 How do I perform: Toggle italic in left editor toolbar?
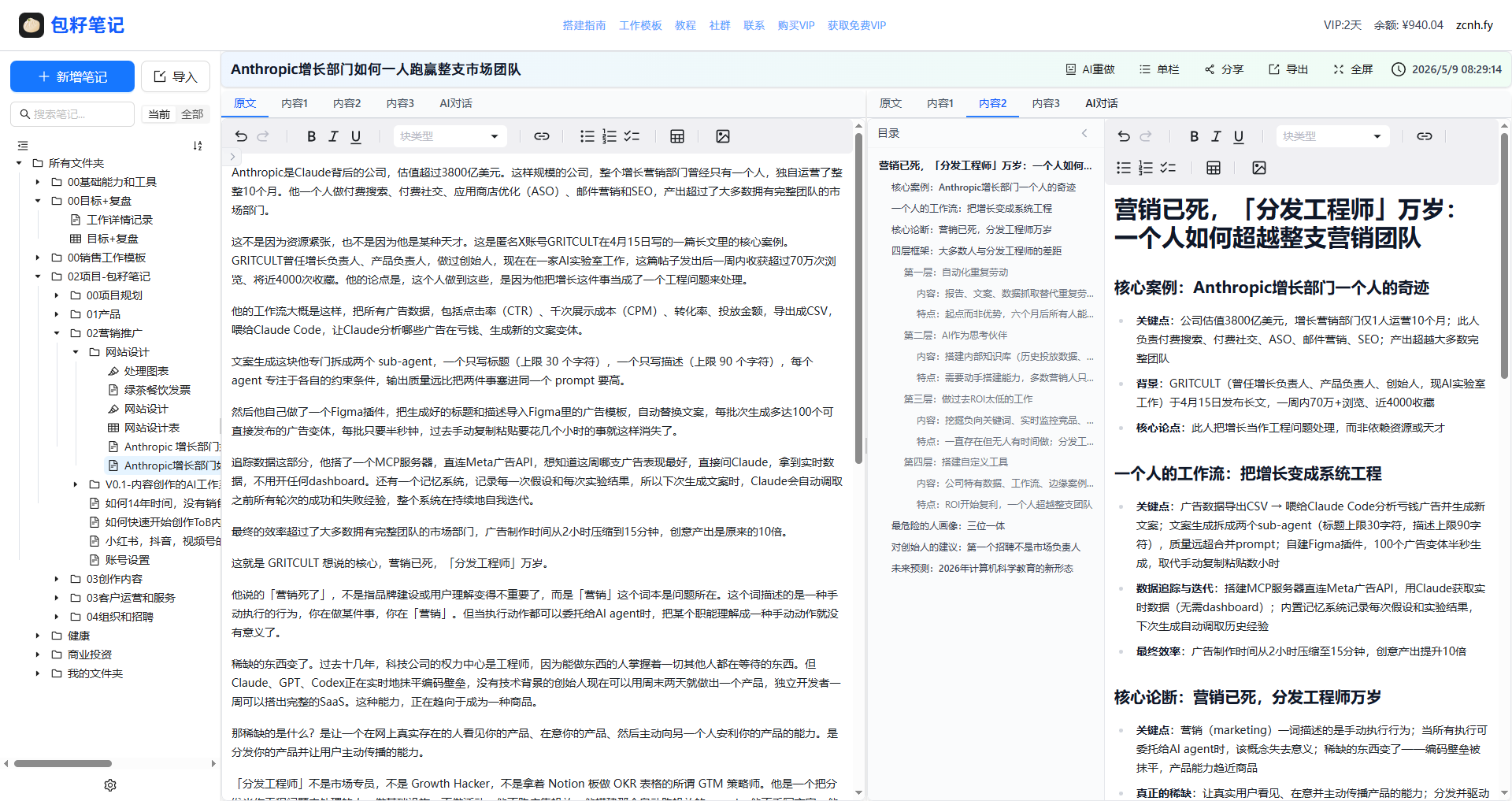333,136
